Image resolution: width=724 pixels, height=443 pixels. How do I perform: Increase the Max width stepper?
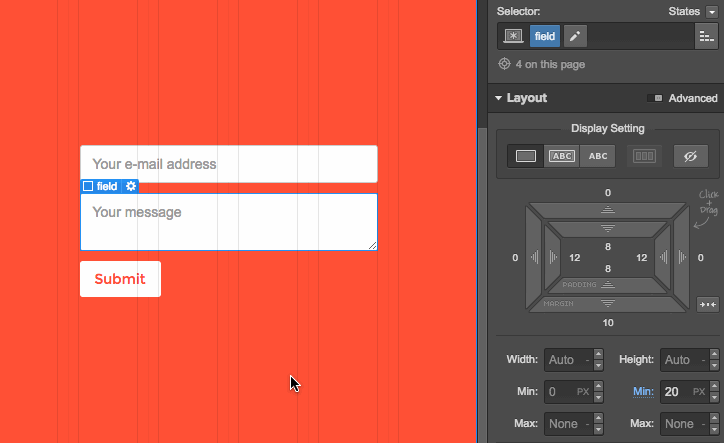598,419
